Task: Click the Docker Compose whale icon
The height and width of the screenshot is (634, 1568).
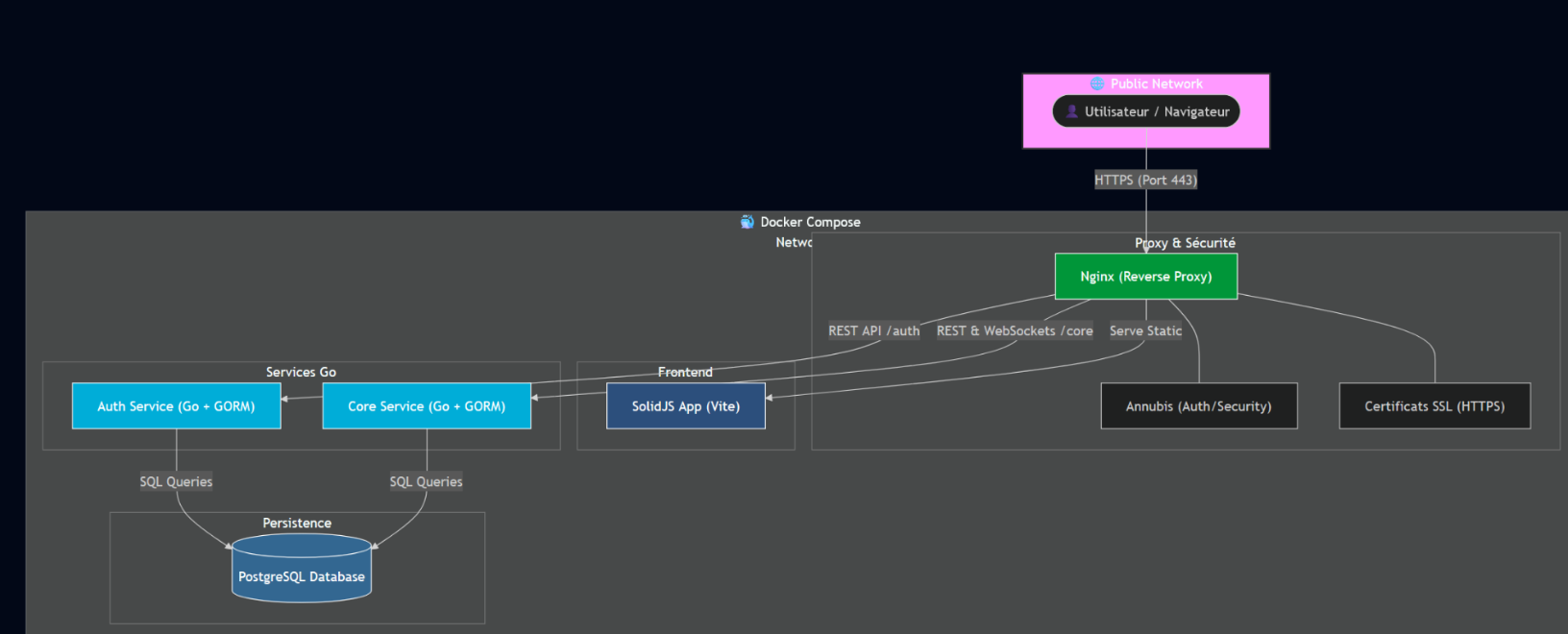Action: [x=747, y=222]
